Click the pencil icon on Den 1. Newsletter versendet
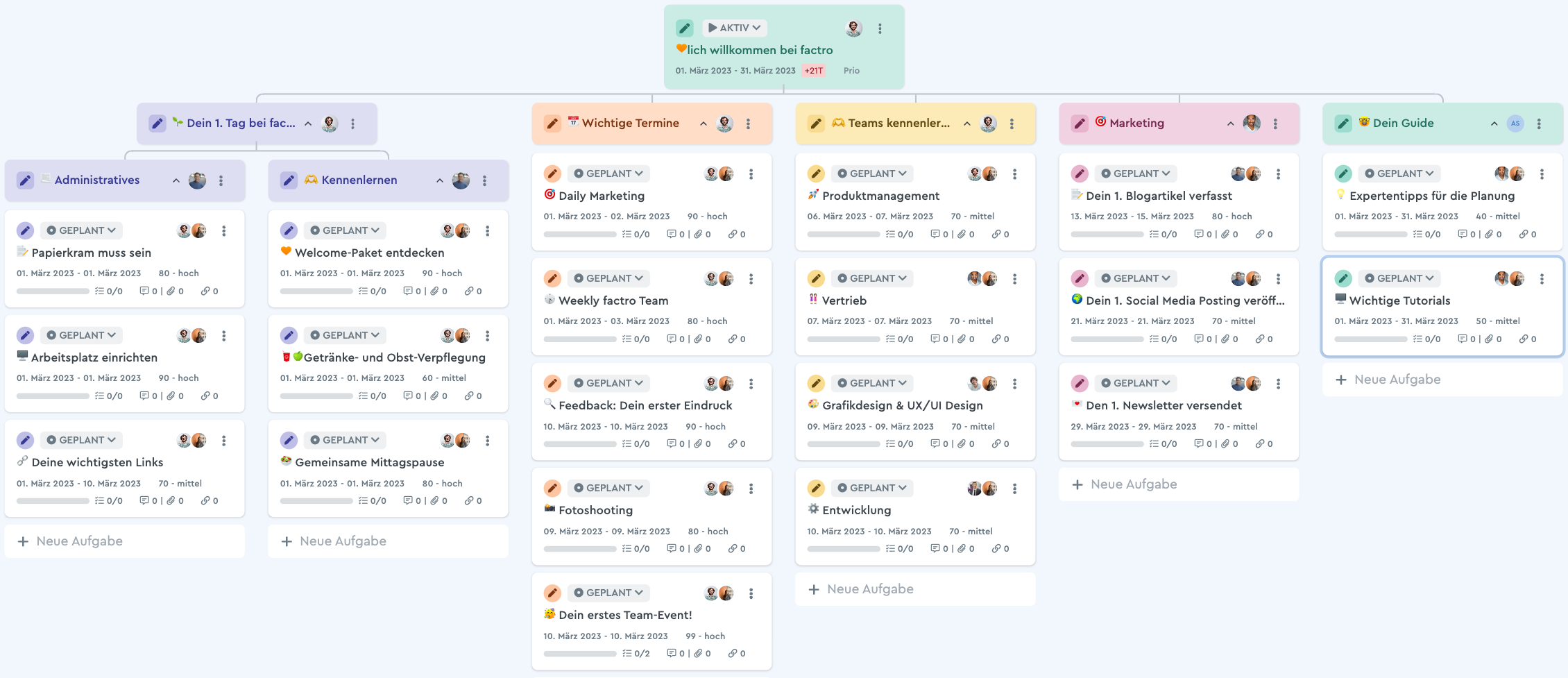This screenshot has height=678, width=1568. point(1080,384)
